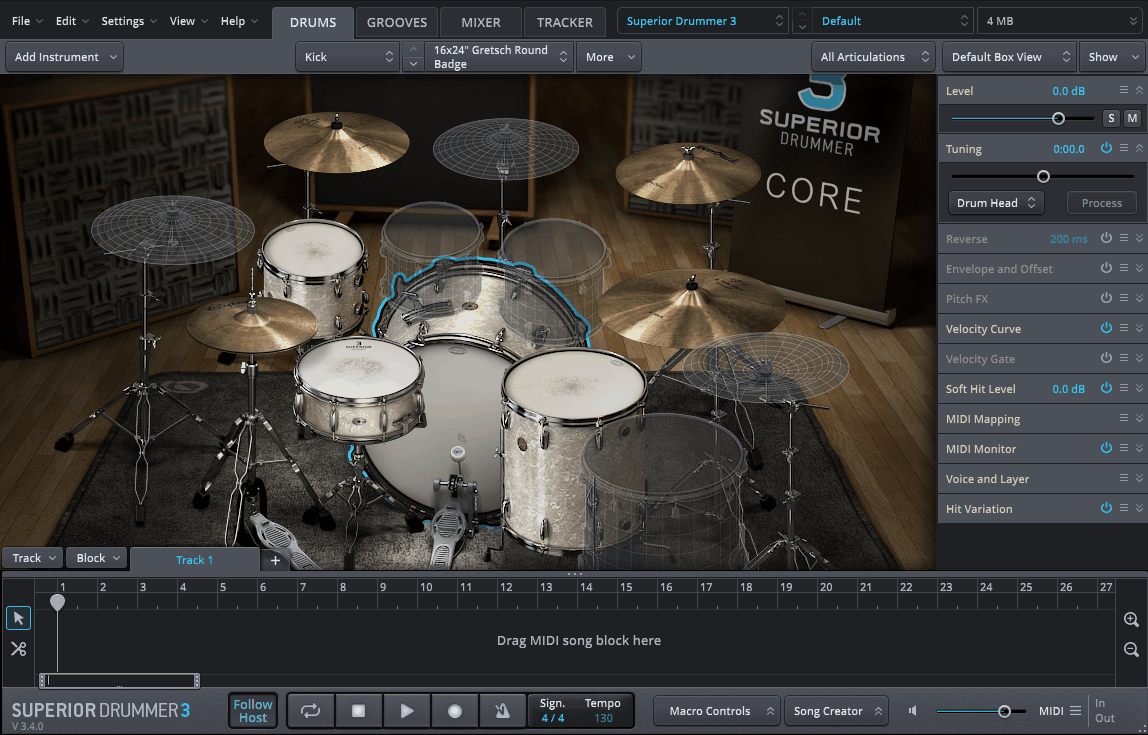Toggle MIDI Monitor power button

[1106, 448]
